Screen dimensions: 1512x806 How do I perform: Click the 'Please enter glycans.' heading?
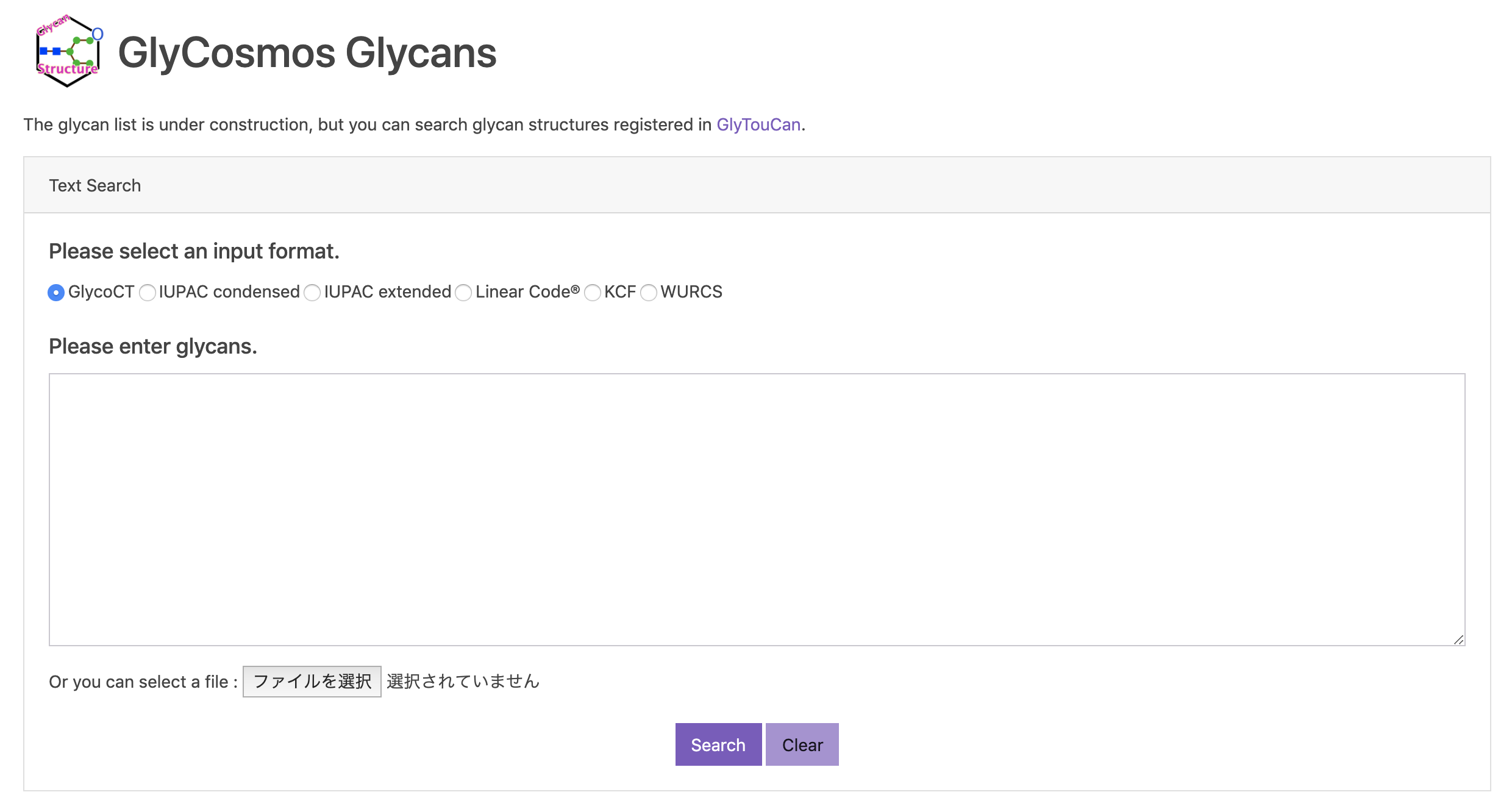click(153, 346)
